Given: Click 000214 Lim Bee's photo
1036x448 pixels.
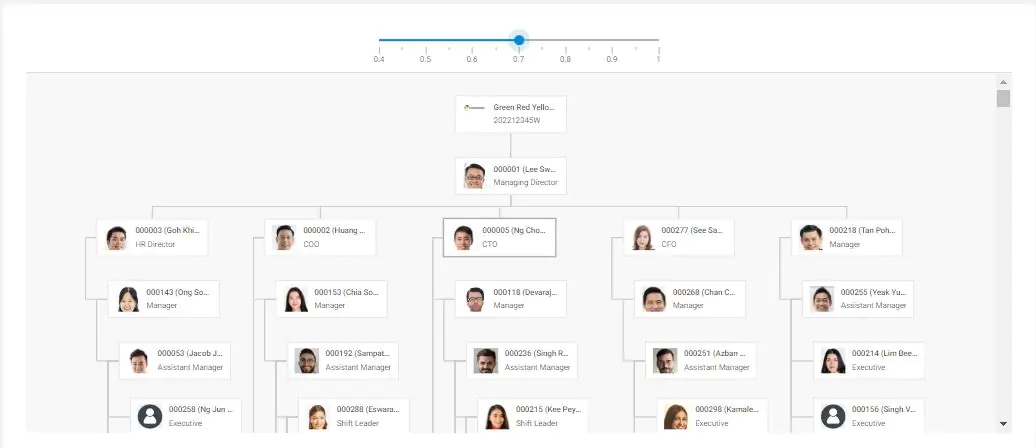Looking at the screenshot, I should click(832, 361).
